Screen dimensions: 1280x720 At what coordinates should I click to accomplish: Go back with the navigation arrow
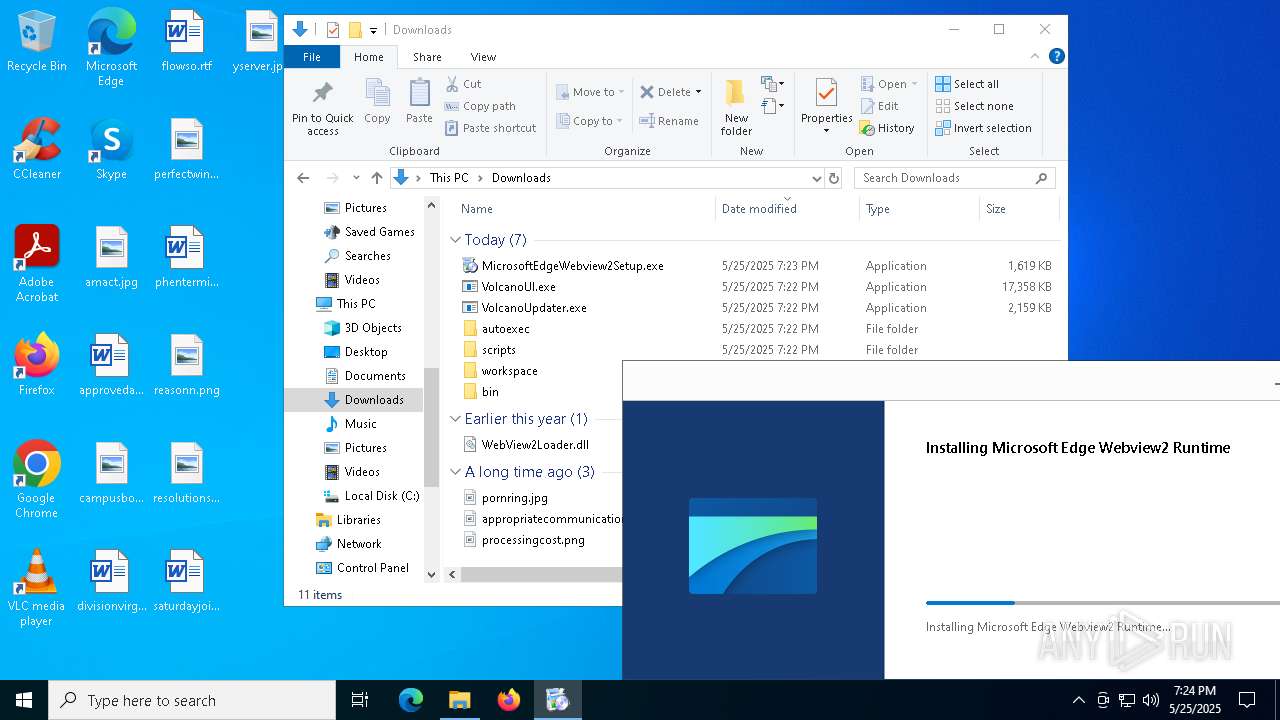point(303,178)
